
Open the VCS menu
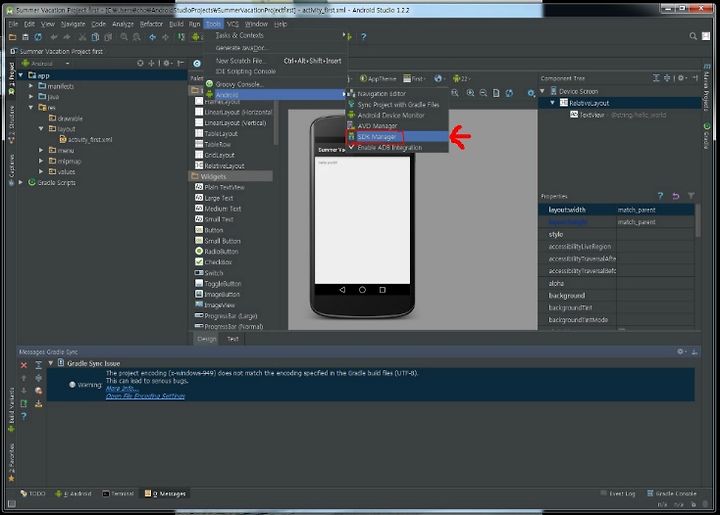coord(233,24)
